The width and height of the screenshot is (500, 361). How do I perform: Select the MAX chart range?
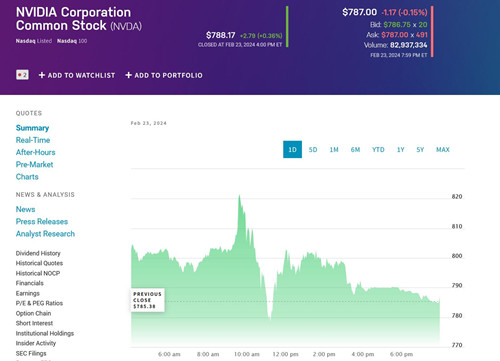click(x=443, y=150)
